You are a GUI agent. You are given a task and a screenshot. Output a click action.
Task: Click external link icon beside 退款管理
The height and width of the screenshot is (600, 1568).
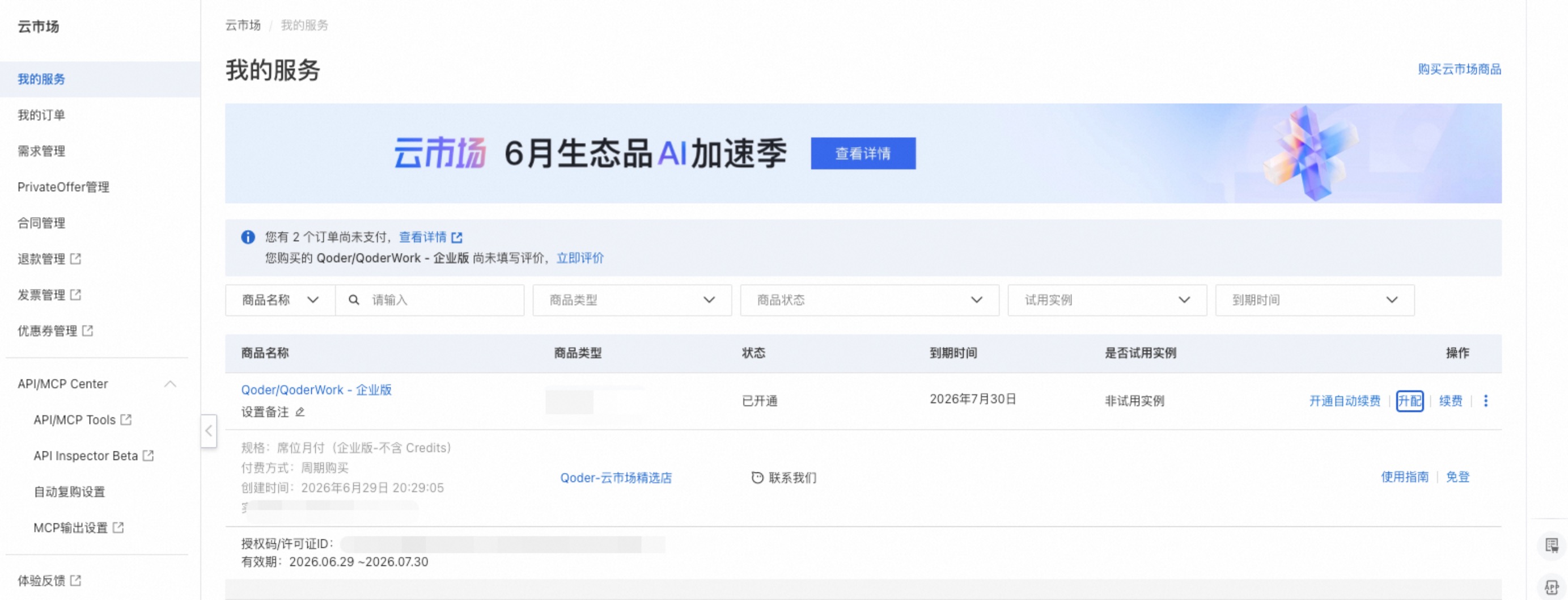(75, 259)
